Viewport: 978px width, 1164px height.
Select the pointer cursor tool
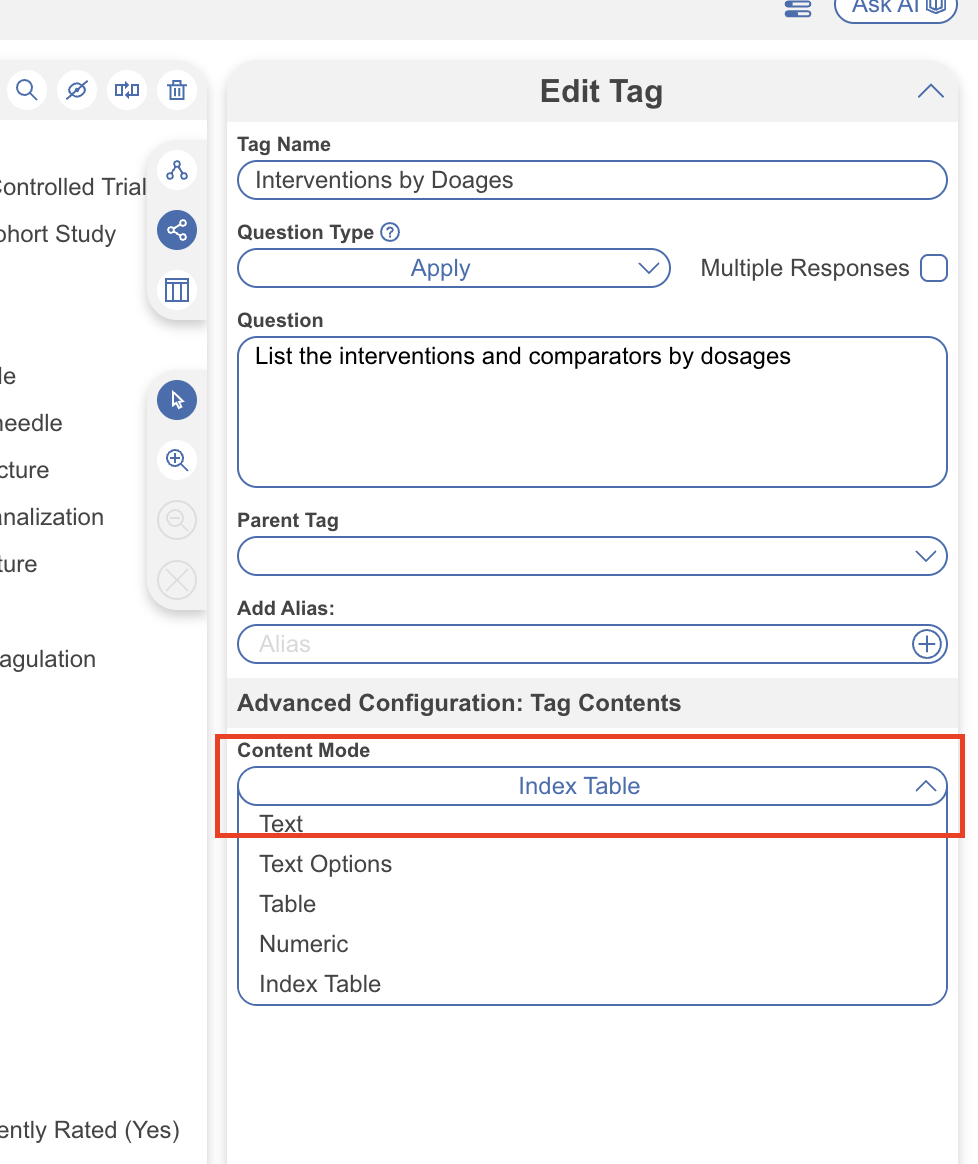(x=177, y=400)
